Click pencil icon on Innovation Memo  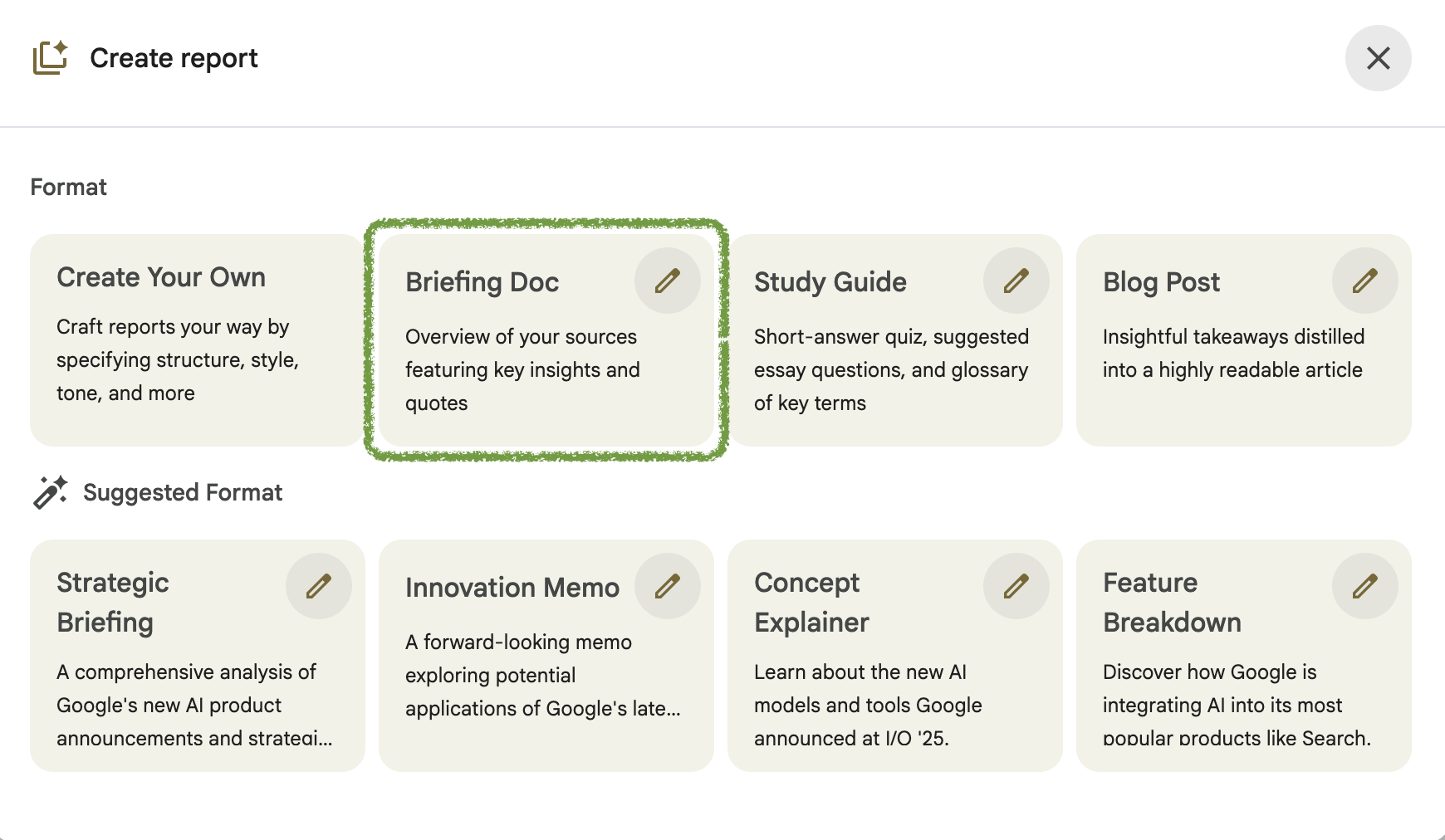click(667, 586)
